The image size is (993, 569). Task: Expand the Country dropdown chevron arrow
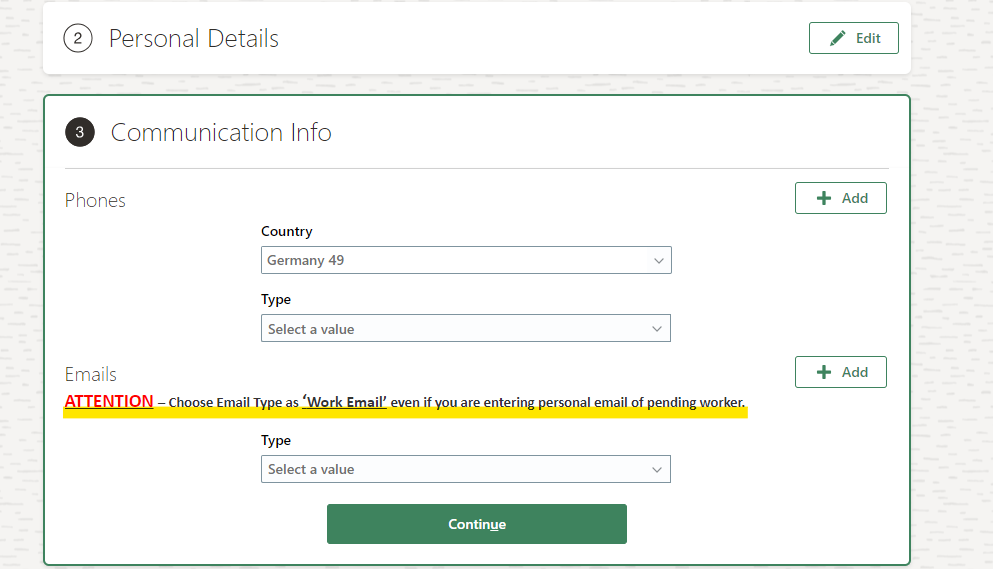click(659, 260)
